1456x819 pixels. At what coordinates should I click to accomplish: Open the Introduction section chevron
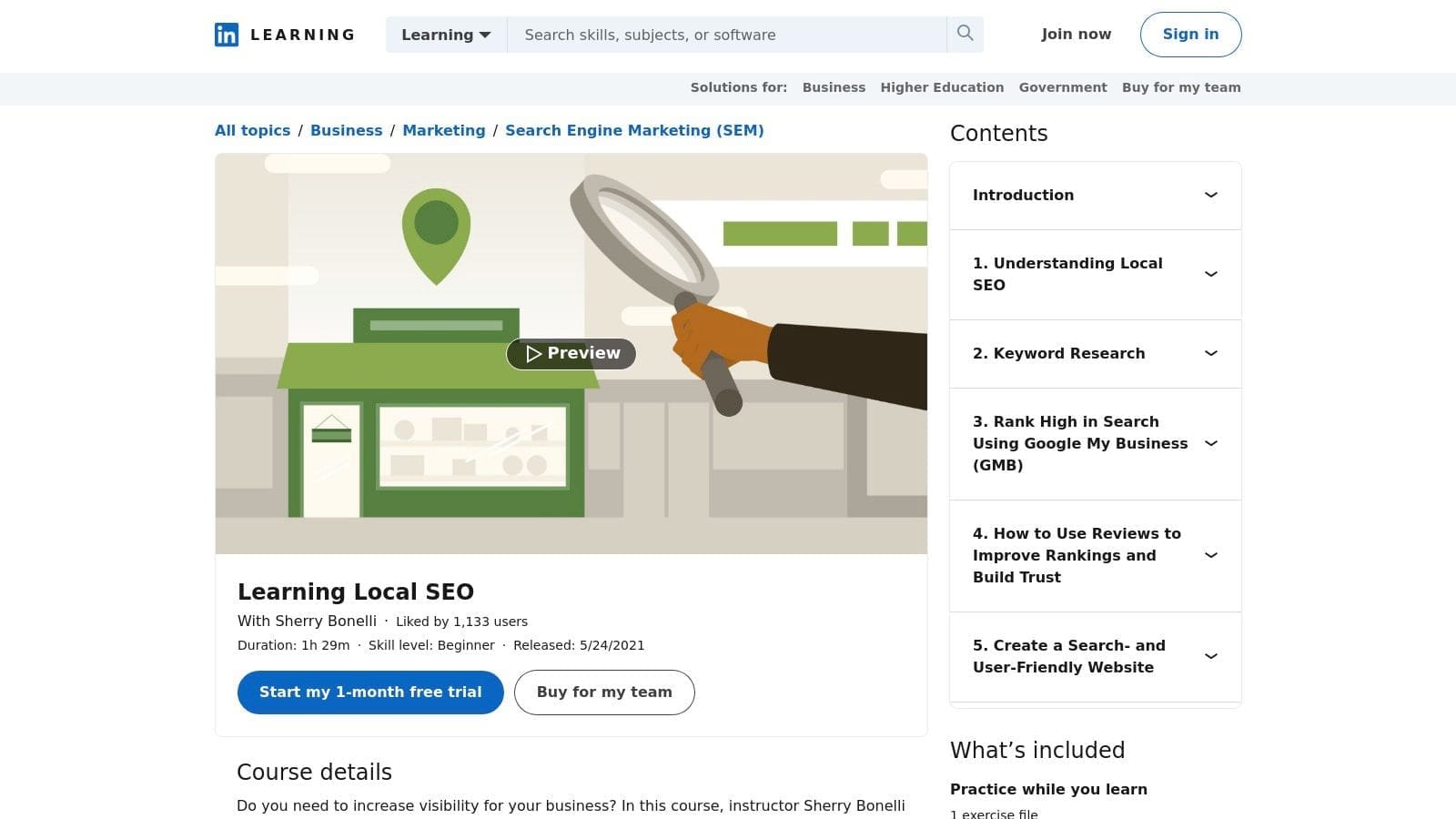1211,195
